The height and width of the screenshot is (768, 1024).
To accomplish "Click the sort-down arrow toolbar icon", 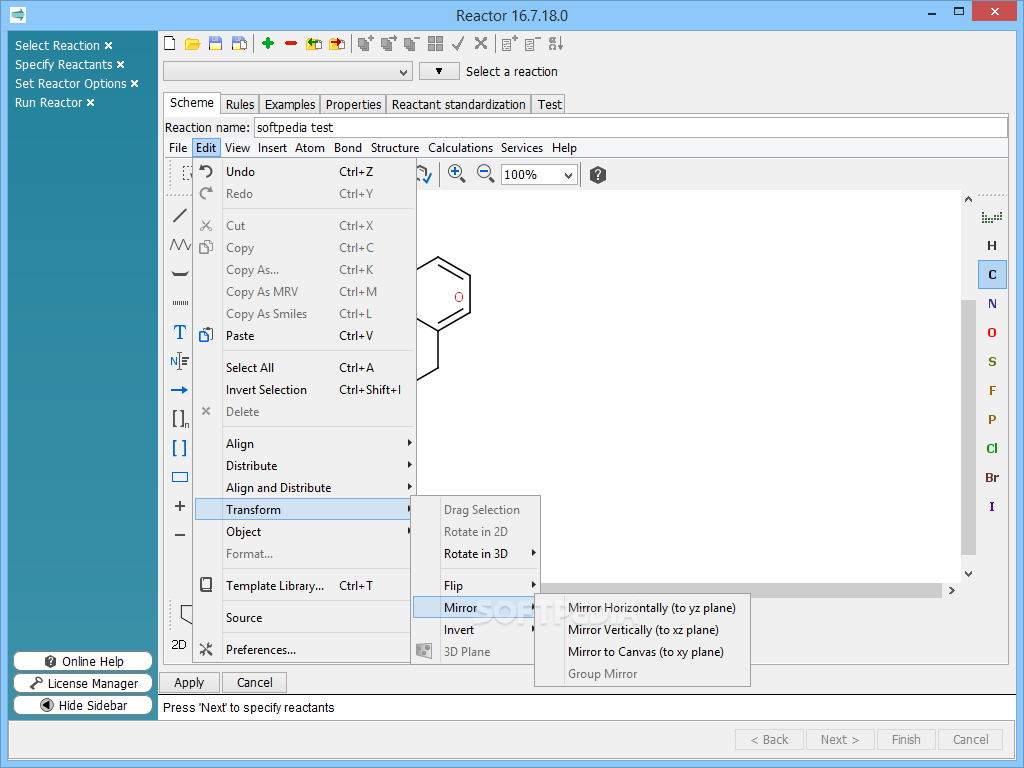I will pos(556,44).
